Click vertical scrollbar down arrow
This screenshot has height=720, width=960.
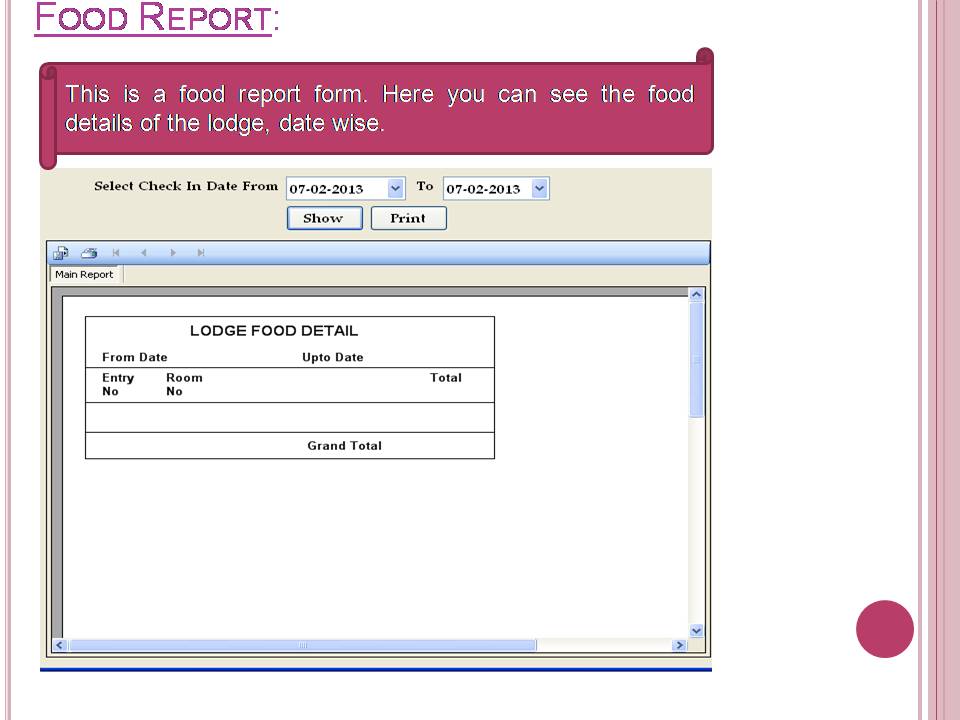coord(696,631)
